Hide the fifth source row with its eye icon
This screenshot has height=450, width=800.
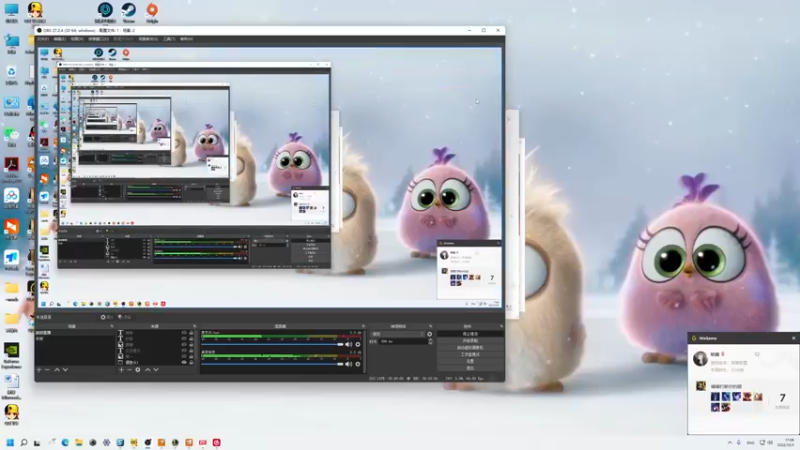[x=184, y=356]
